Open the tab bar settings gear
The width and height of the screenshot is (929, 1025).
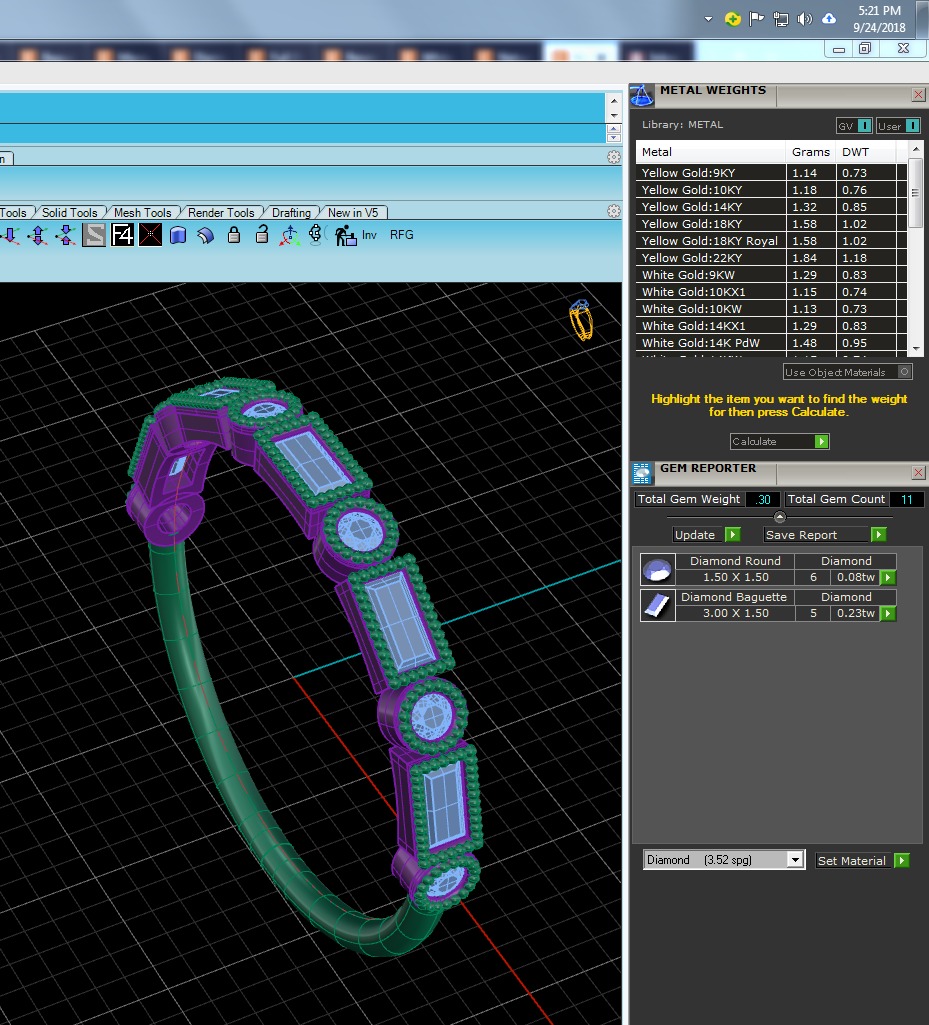613,211
